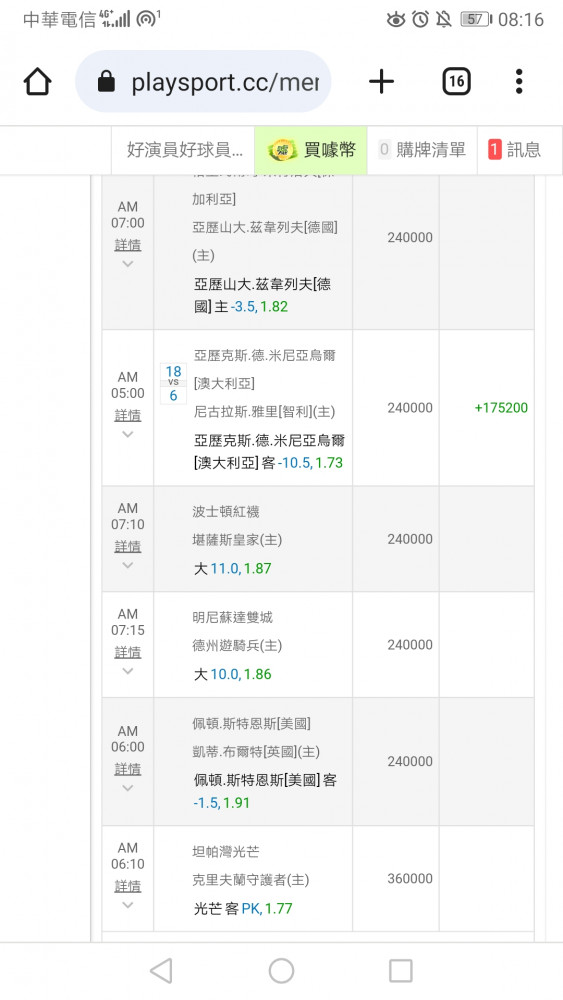Expand chevron under AM 06:00 match
563x1000 pixels.
point(128,788)
